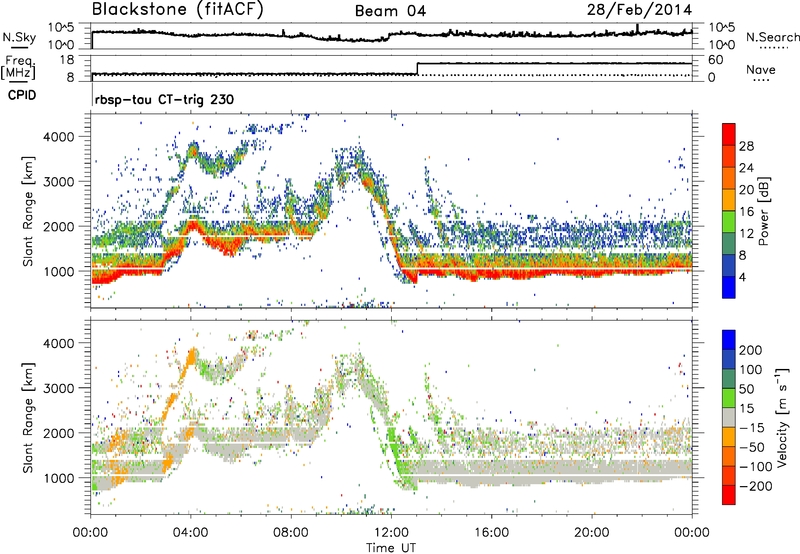Click the '4000' tick on the power plot

coord(59,137)
